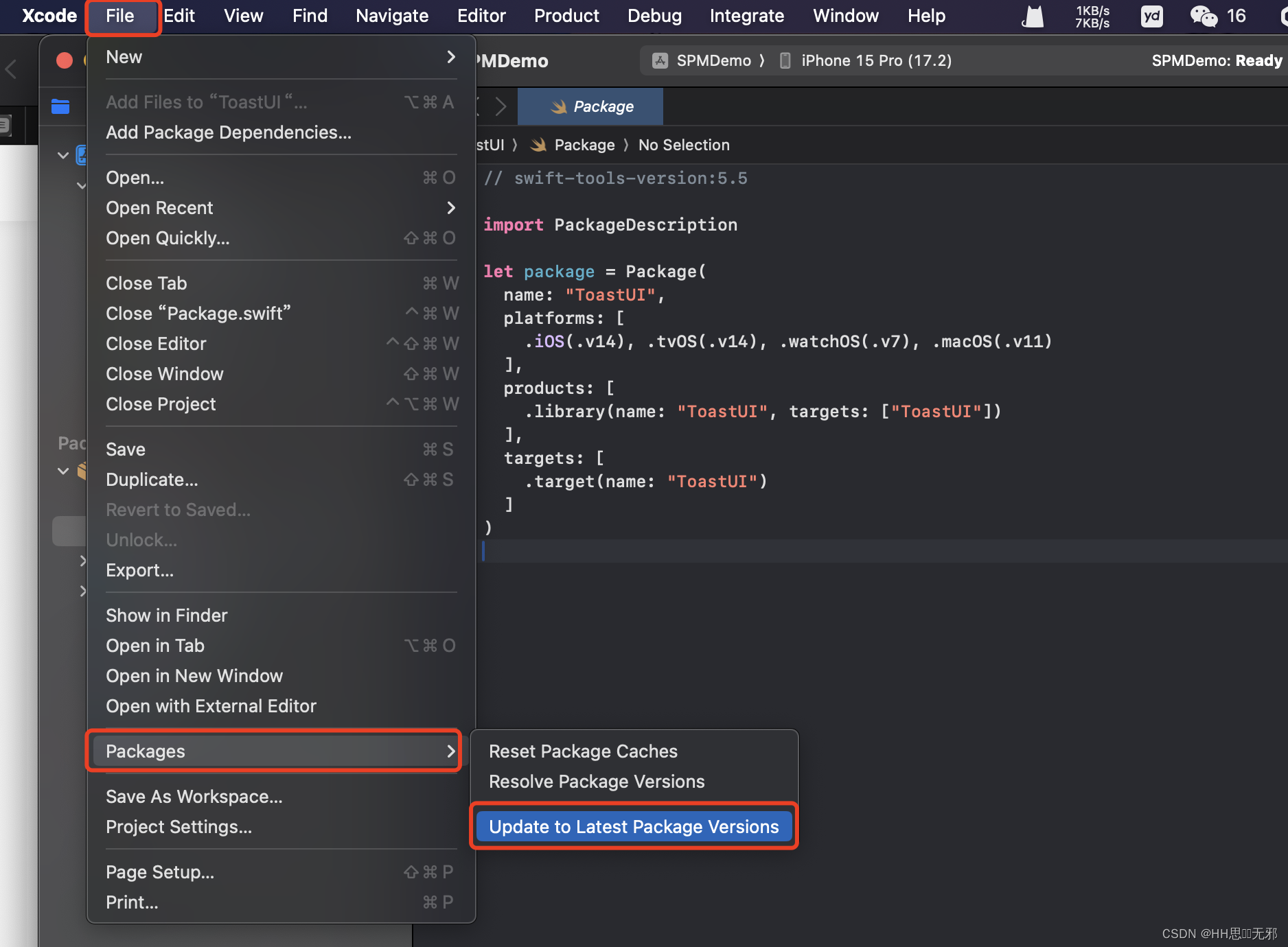Select Print… menu item
1288x947 pixels.
click(281, 902)
